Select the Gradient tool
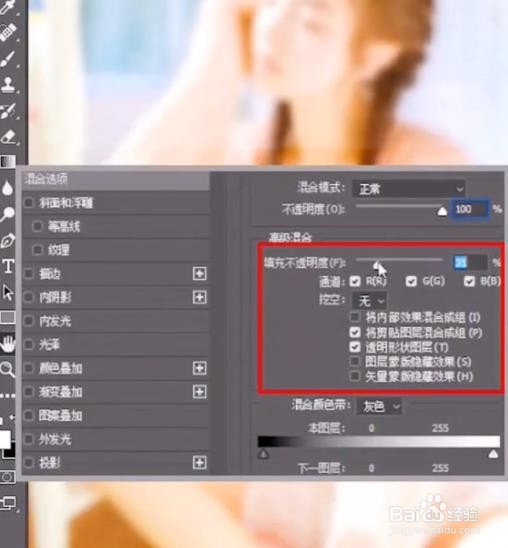Image resolution: width=508 pixels, height=548 pixels. 8,161
